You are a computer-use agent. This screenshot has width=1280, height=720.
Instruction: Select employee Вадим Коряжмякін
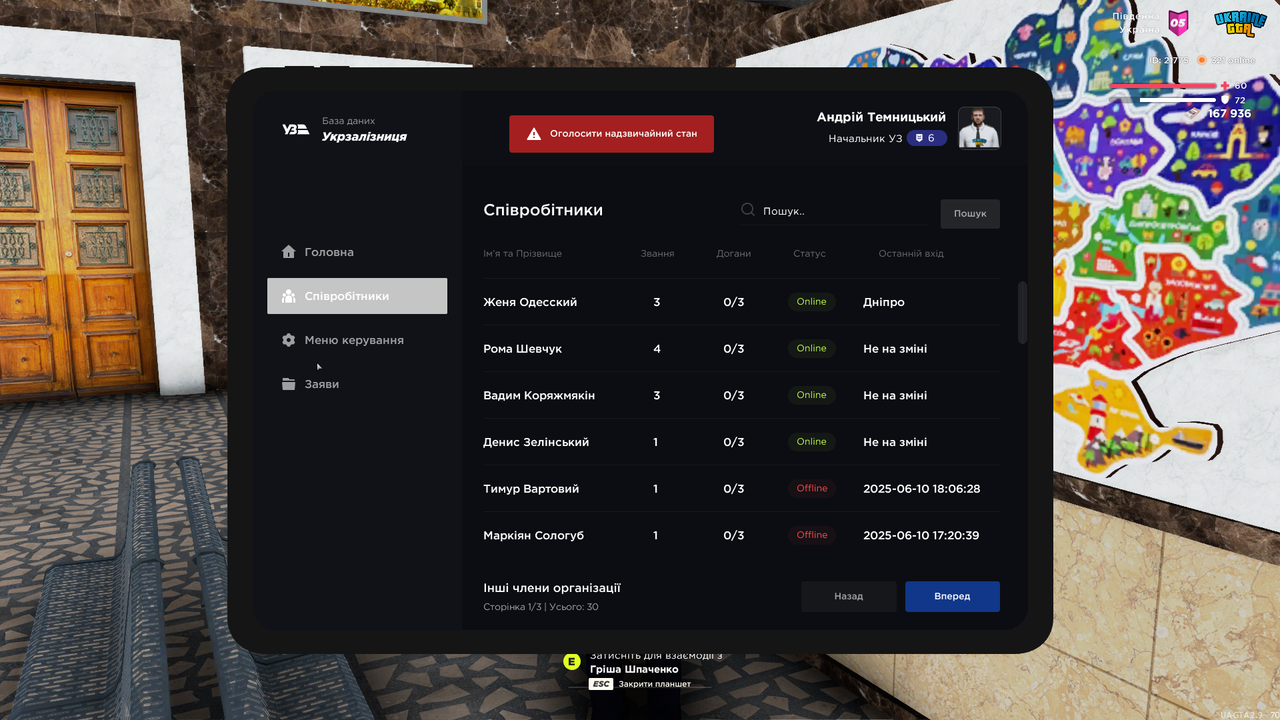click(x=741, y=395)
